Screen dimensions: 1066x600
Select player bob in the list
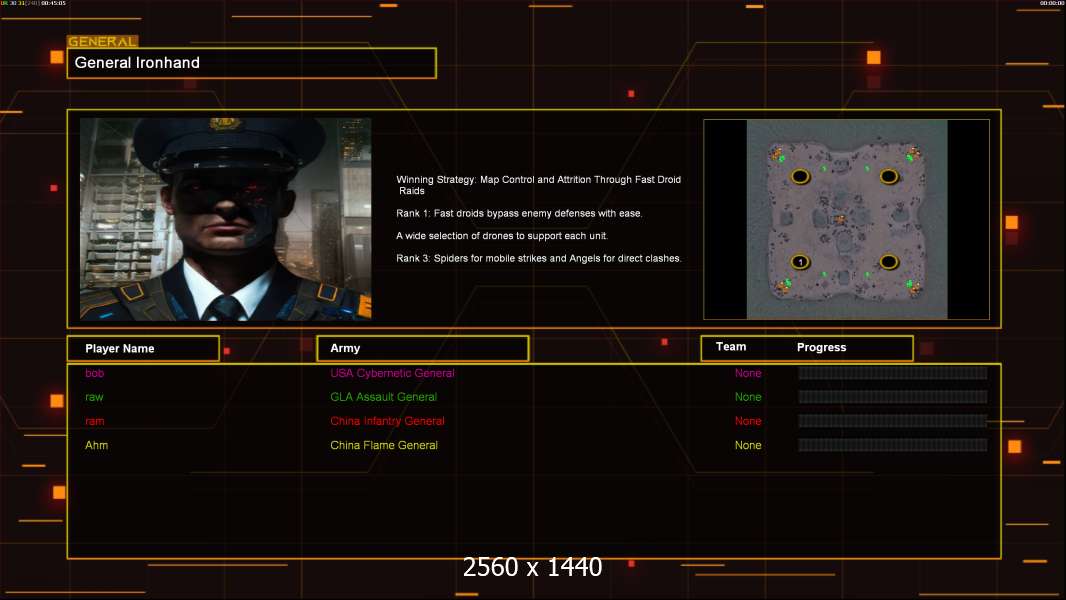(x=94, y=373)
